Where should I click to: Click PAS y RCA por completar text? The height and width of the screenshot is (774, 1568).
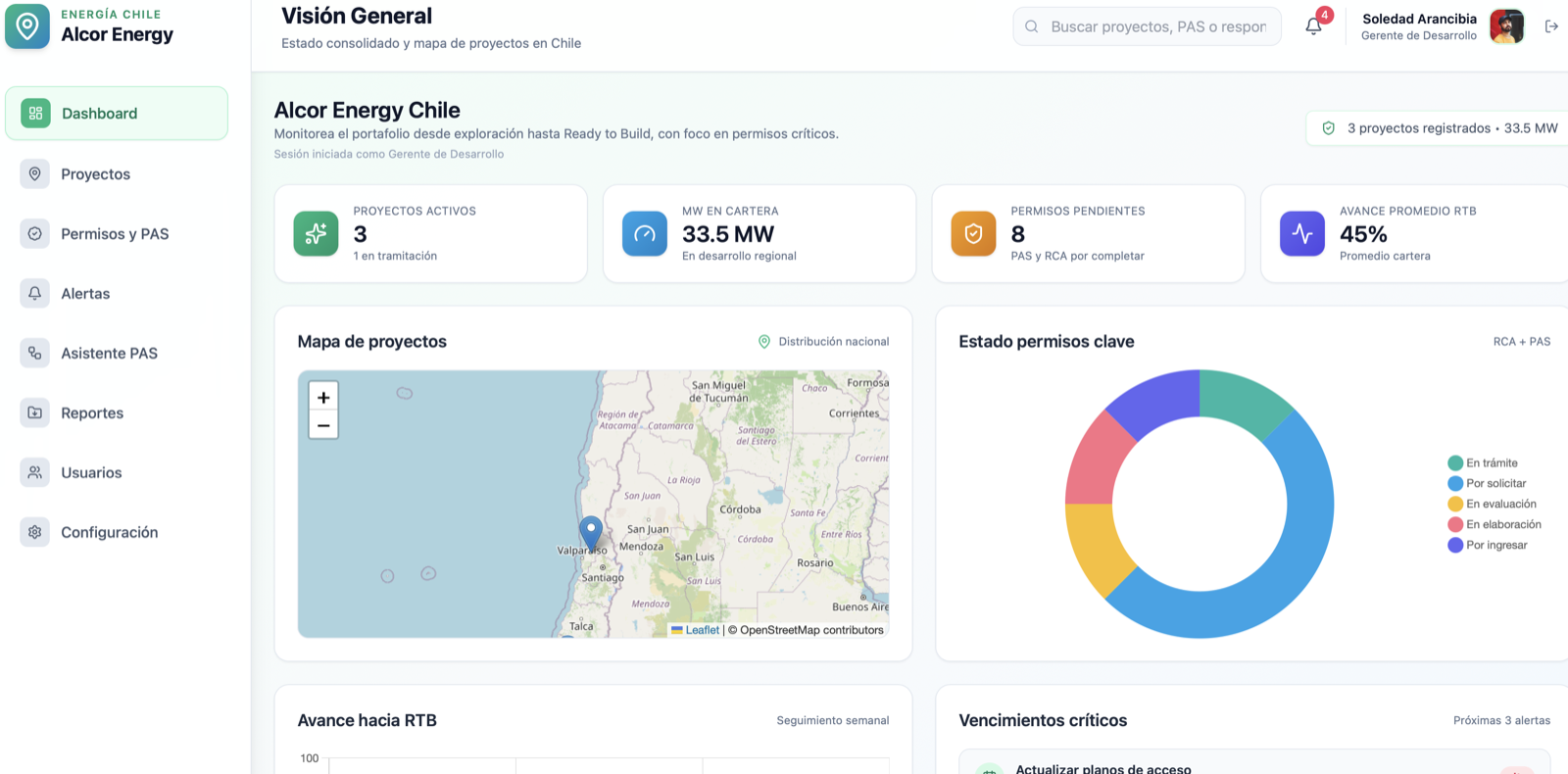pyautogui.click(x=1078, y=257)
